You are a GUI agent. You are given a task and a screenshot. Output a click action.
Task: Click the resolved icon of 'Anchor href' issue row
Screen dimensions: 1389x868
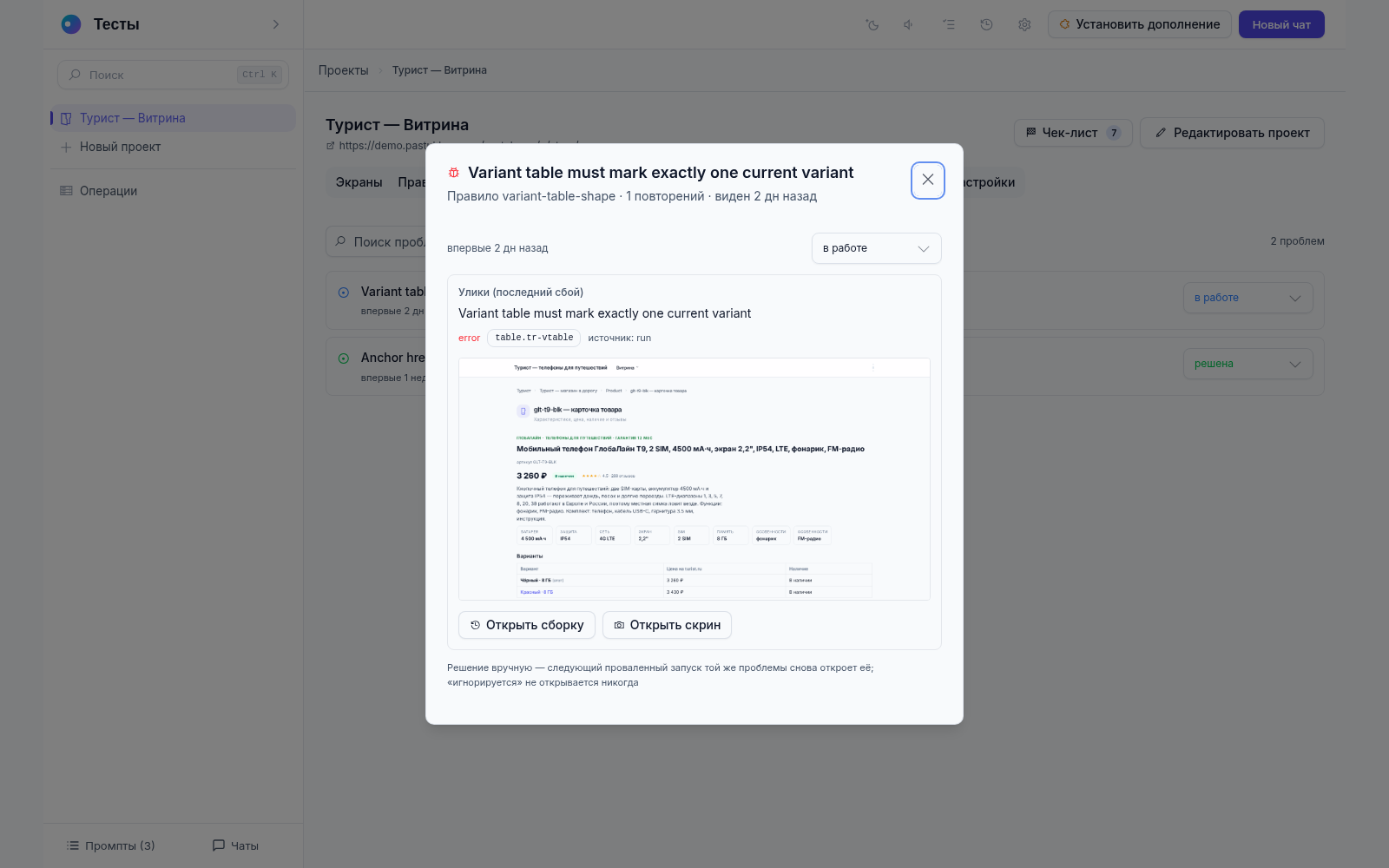344,358
